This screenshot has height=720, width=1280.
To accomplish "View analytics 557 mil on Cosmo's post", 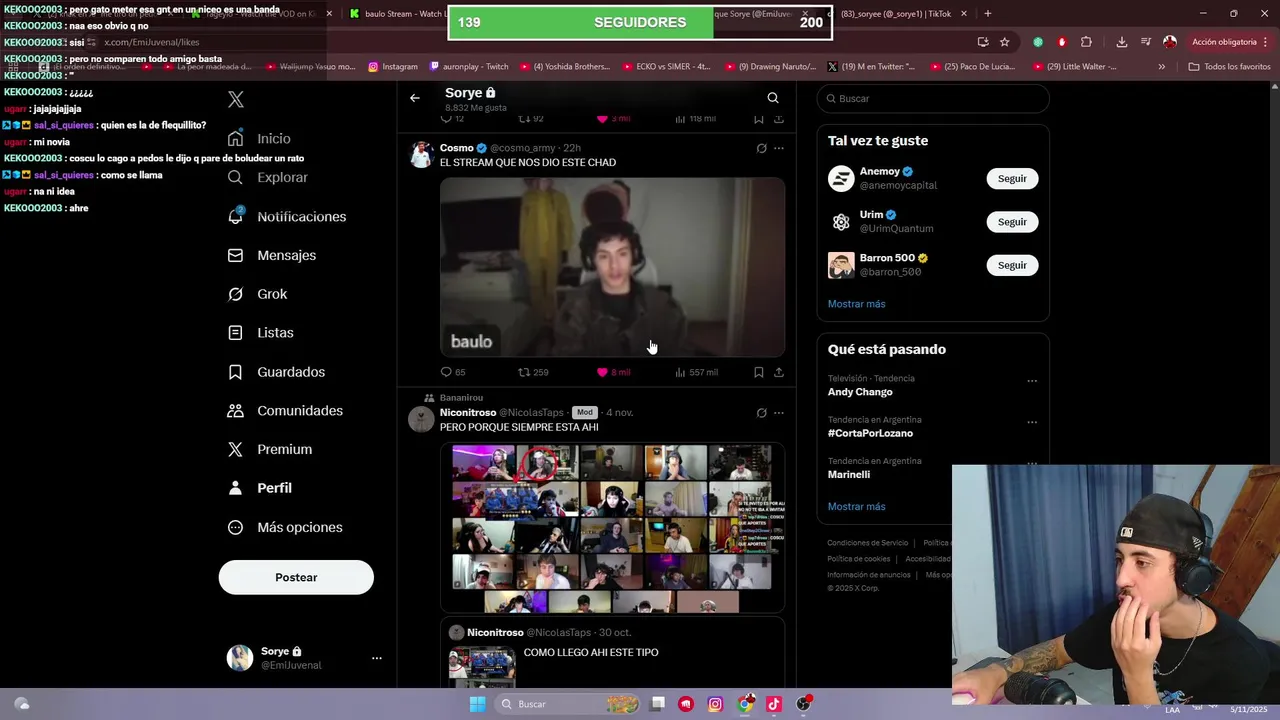I will click(696, 372).
